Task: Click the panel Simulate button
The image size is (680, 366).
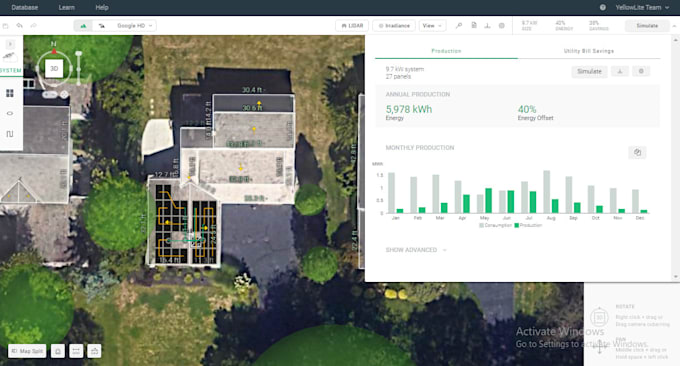Action: pyautogui.click(x=589, y=71)
